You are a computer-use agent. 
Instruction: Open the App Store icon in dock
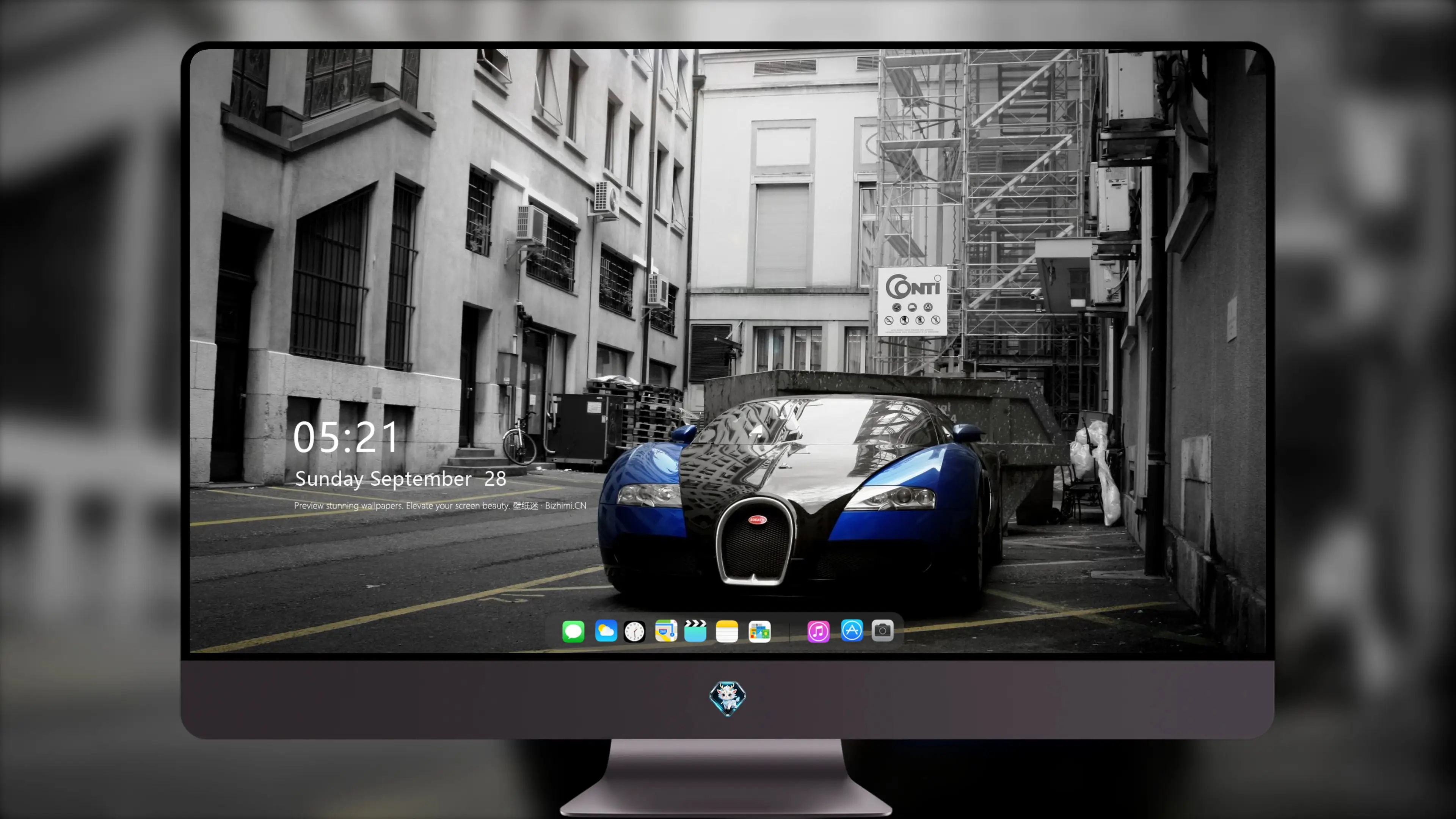(x=852, y=630)
